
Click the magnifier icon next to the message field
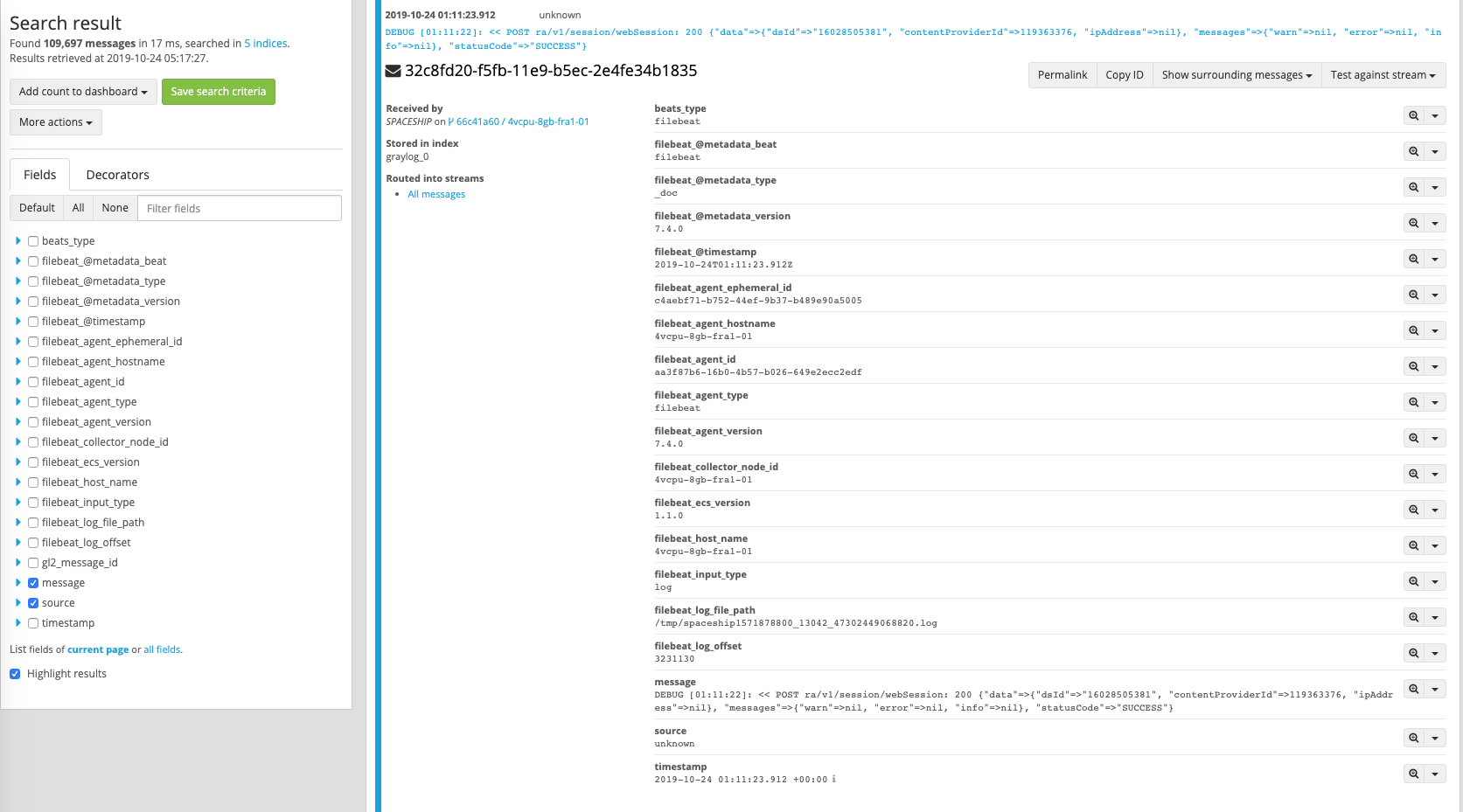coord(1415,689)
